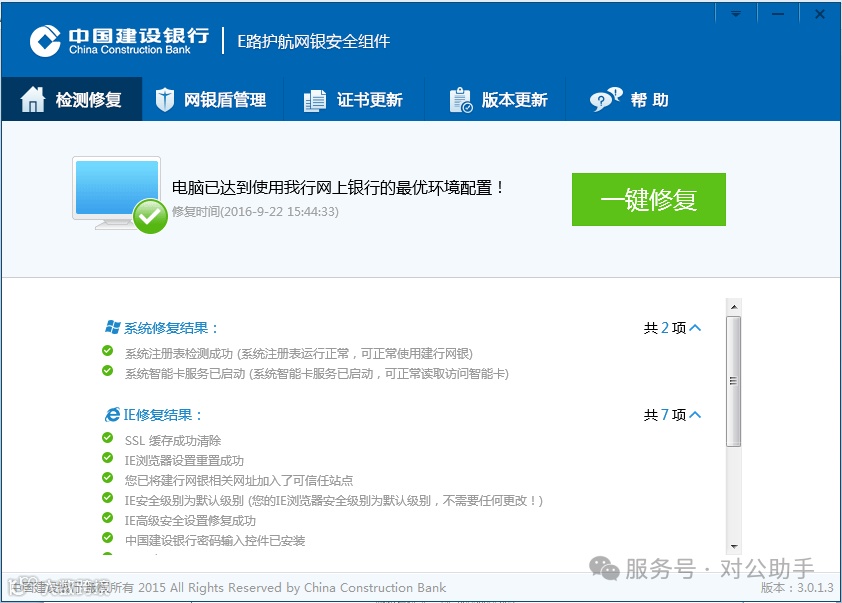Click green check beside 系统注册表检测成功
Viewport: 842px width, 603px height.
107,351
